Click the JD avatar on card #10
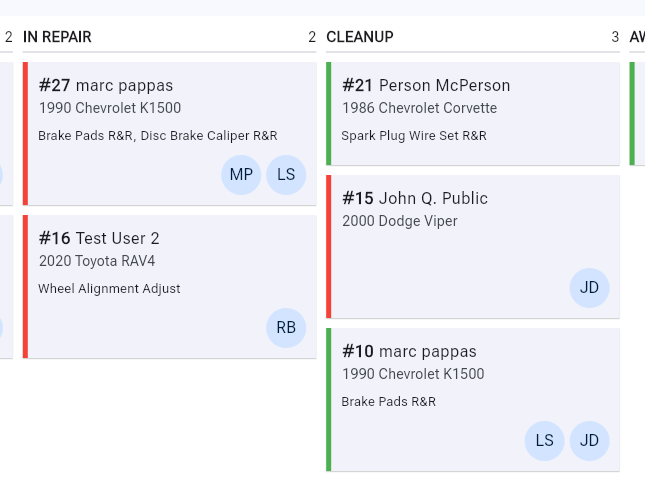645x499 pixels. pyautogui.click(x=589, y=441)
